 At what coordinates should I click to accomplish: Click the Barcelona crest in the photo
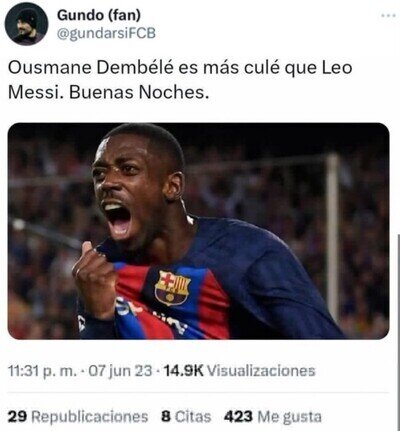click(x=172, y=288)
